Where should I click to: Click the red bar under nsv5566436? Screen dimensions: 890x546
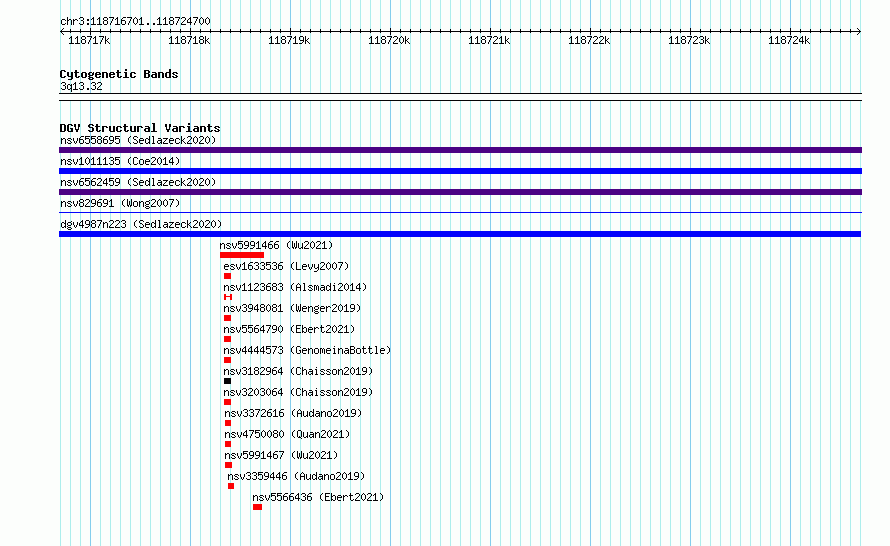(x=257, y=507)
